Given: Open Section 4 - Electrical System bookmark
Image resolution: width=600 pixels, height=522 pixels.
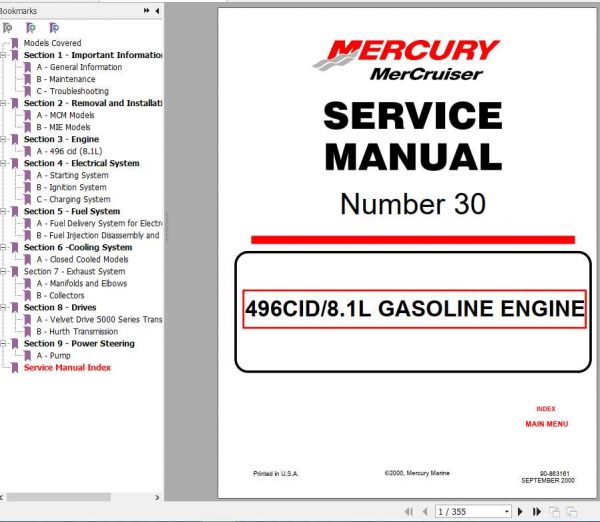Looking at the screenshot, I should [x=82, y=163].
